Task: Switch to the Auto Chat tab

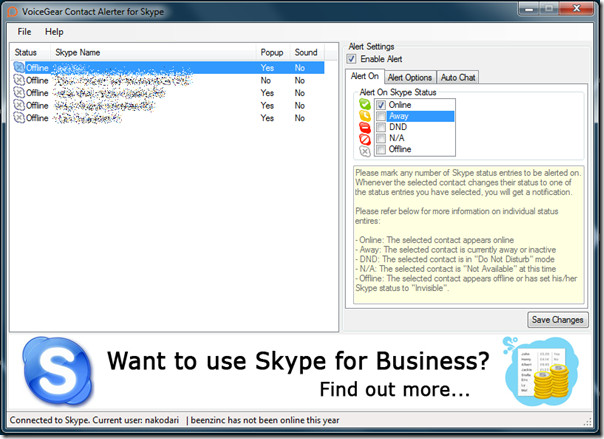Action: click(458, 77)
